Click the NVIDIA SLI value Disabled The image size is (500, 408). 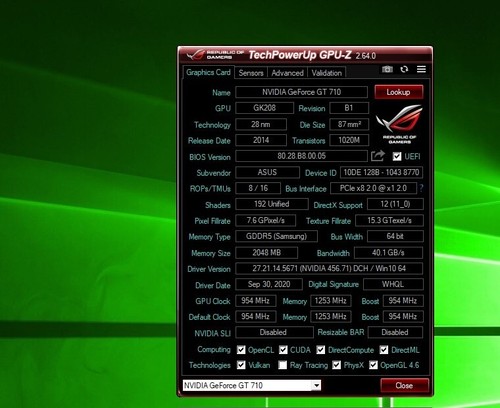(274, 332)
